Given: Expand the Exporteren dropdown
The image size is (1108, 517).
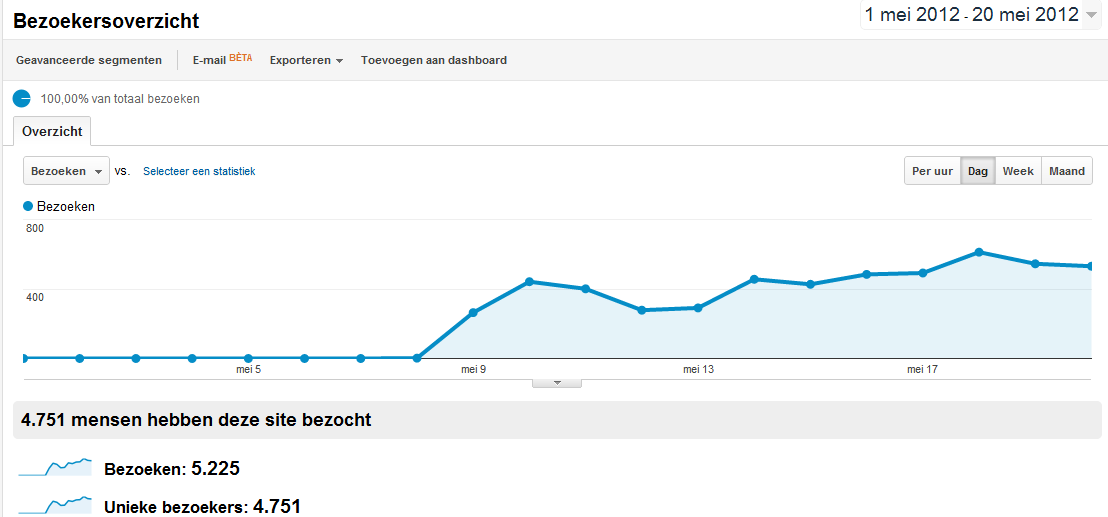Looking at the screenshot, I should pyautogui.click(x=306, y=60).
